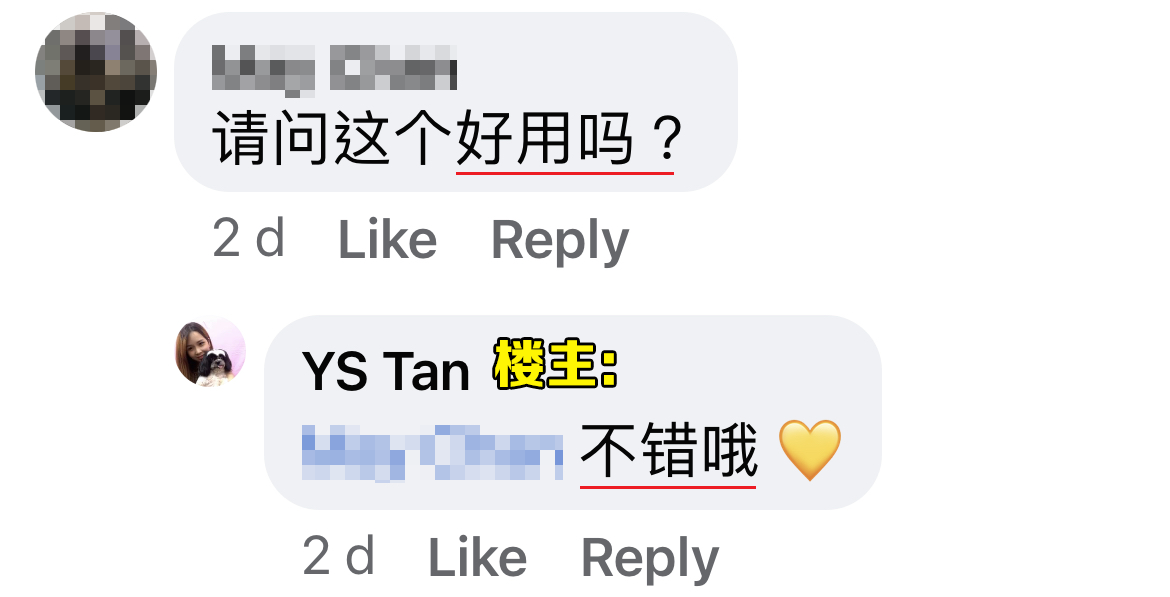This screenshot has height=597, width=1170.
Task: Open the pixelated commenter profile picture
Action: click(x=96, y=72)
